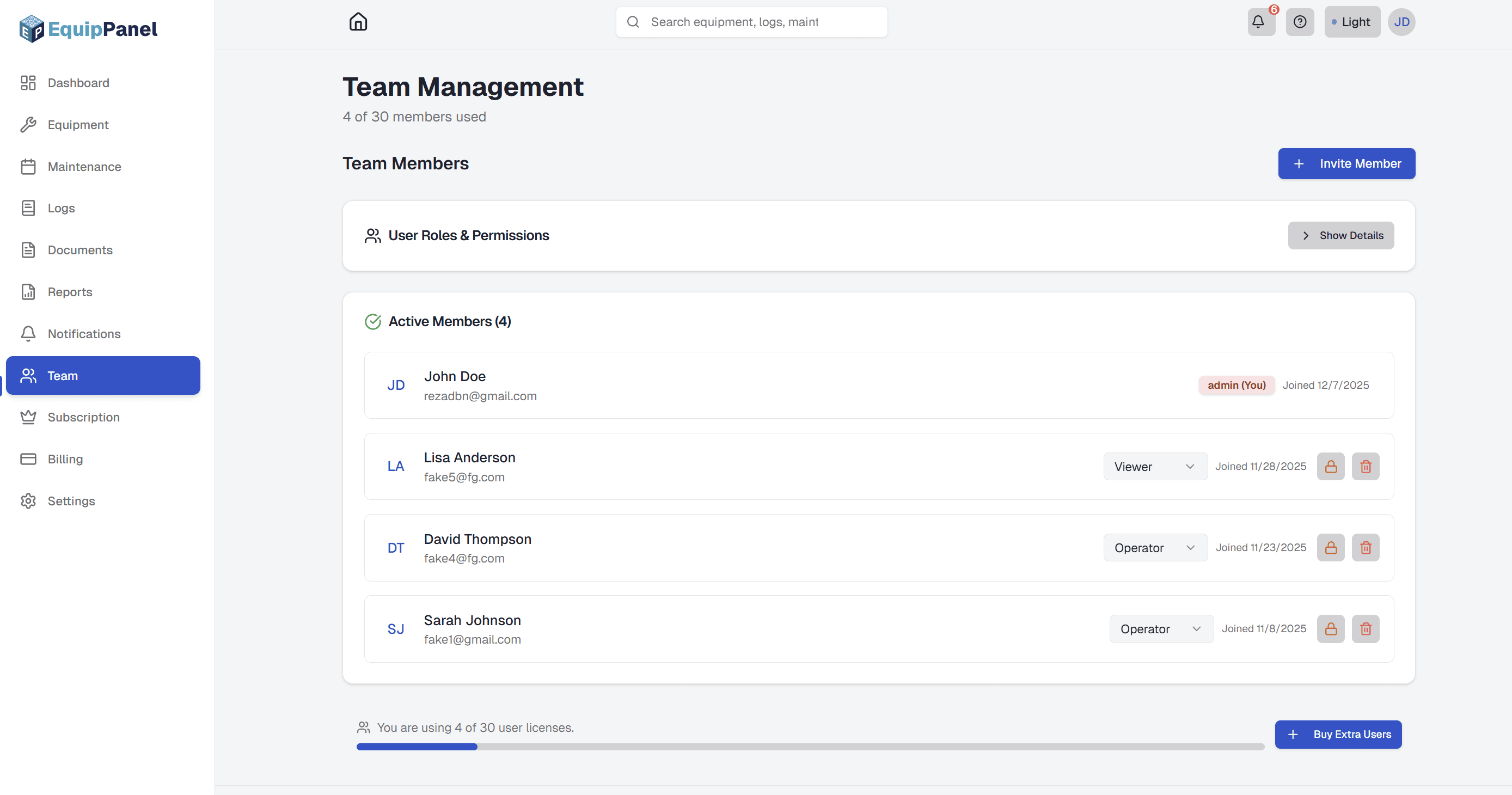Lock Lisa Anderson's account
Viewport: 1512px width, 795px height.
pos(1331,466)
